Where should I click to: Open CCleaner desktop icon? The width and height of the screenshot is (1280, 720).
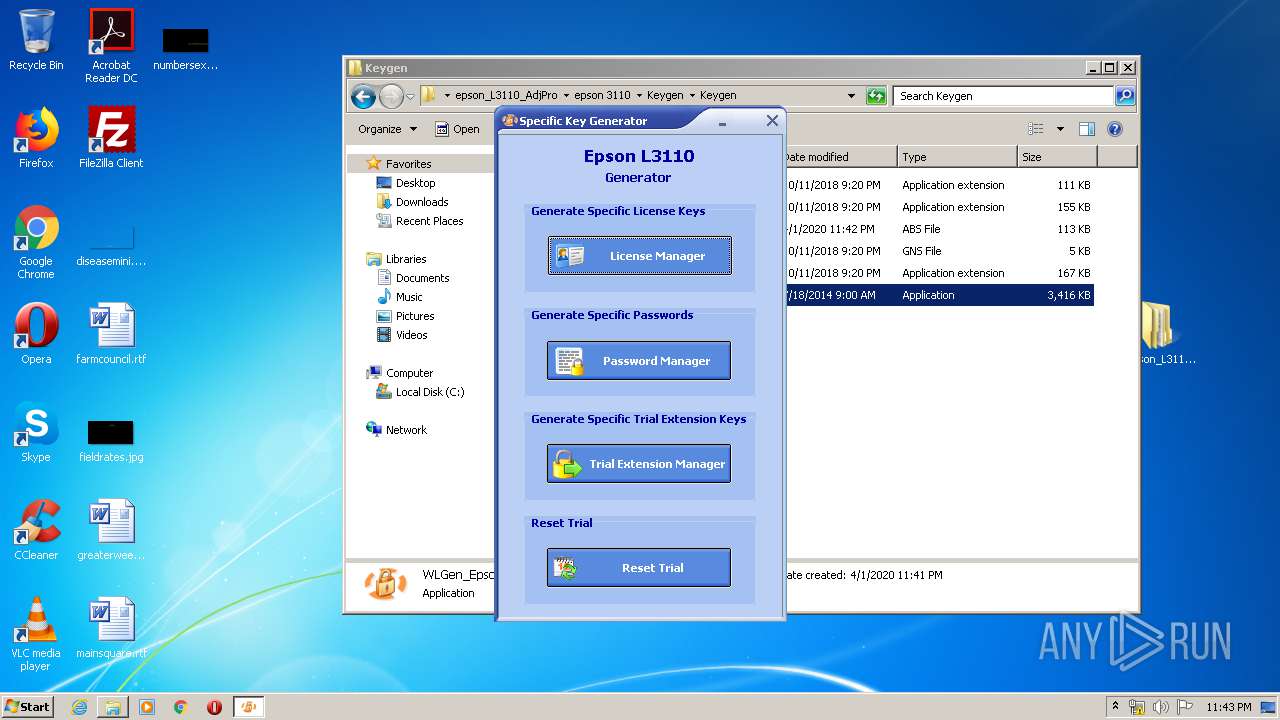36,530
